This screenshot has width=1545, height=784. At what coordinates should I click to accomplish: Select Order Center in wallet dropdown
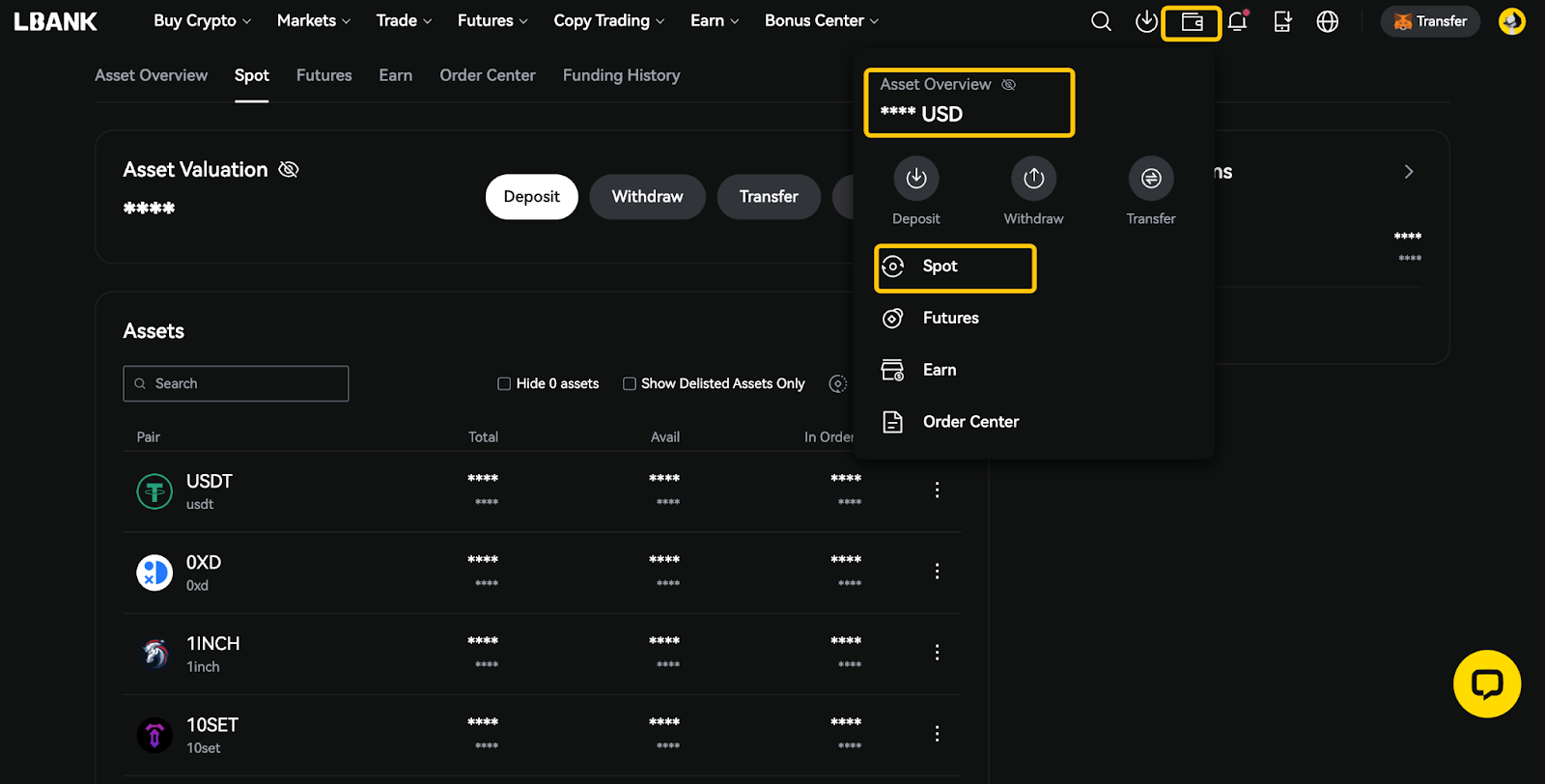pos(971,422)
